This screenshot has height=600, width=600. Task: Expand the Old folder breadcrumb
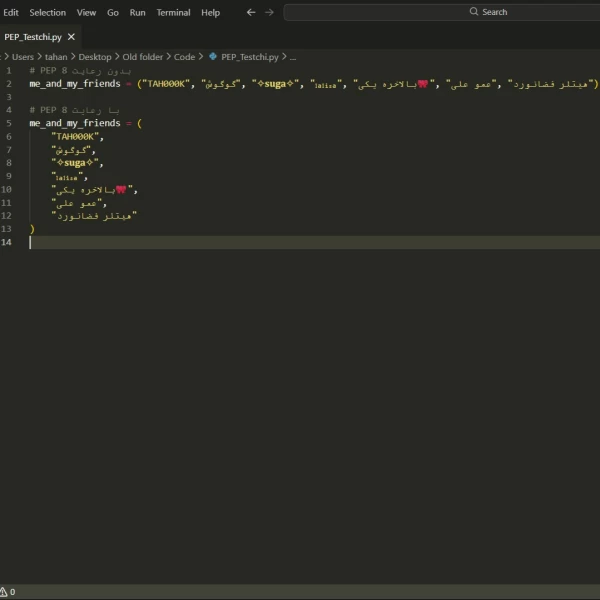pos(142,57)
